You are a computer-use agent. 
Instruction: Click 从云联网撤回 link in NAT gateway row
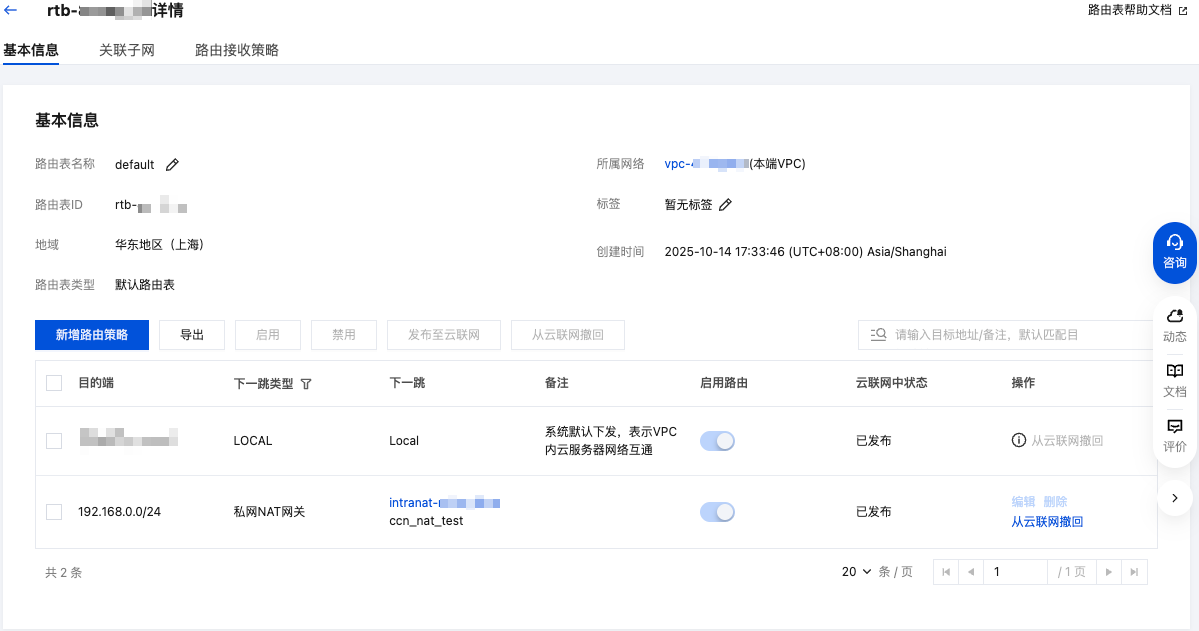tap(1047, 521)
